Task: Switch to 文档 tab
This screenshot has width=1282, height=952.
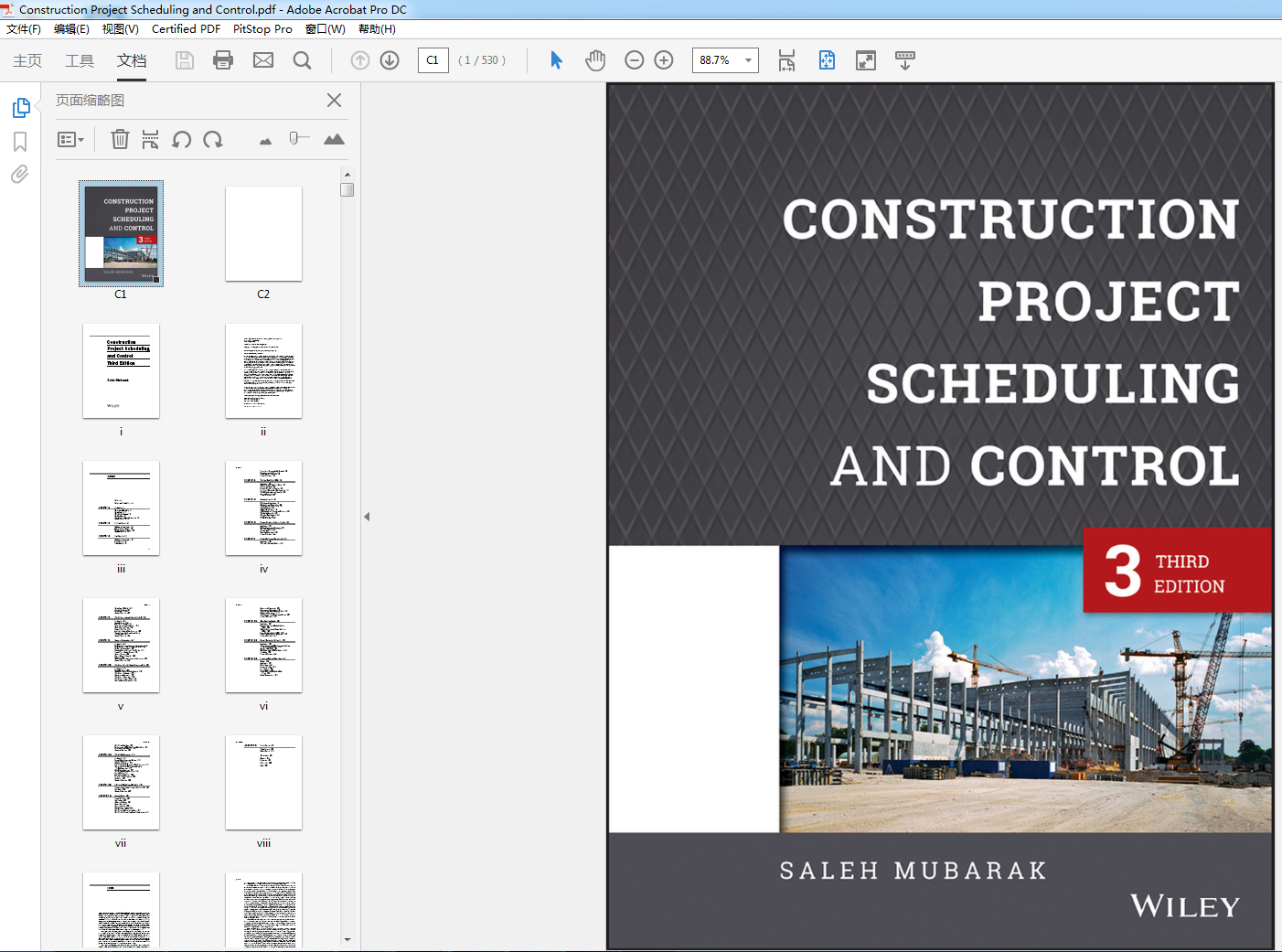Action: 132,60
